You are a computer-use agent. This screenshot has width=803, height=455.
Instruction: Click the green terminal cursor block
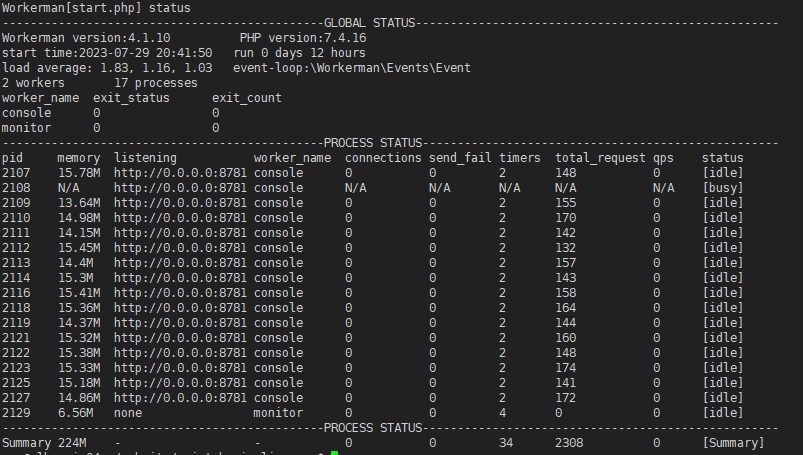tap(334, 453)
